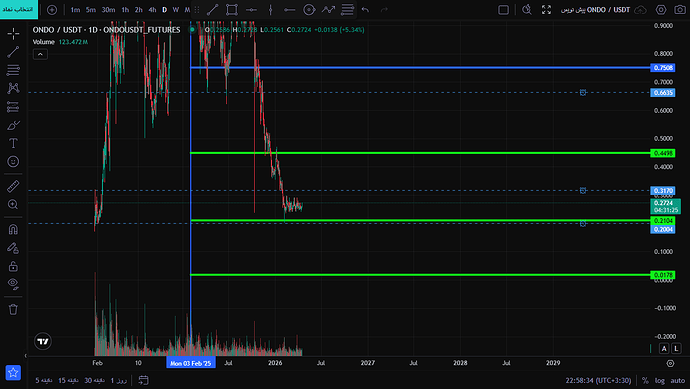Open the go to date calendar
The height and width of the screenshot is (389, 690).
pyautogui.click(x=143, y=380)
